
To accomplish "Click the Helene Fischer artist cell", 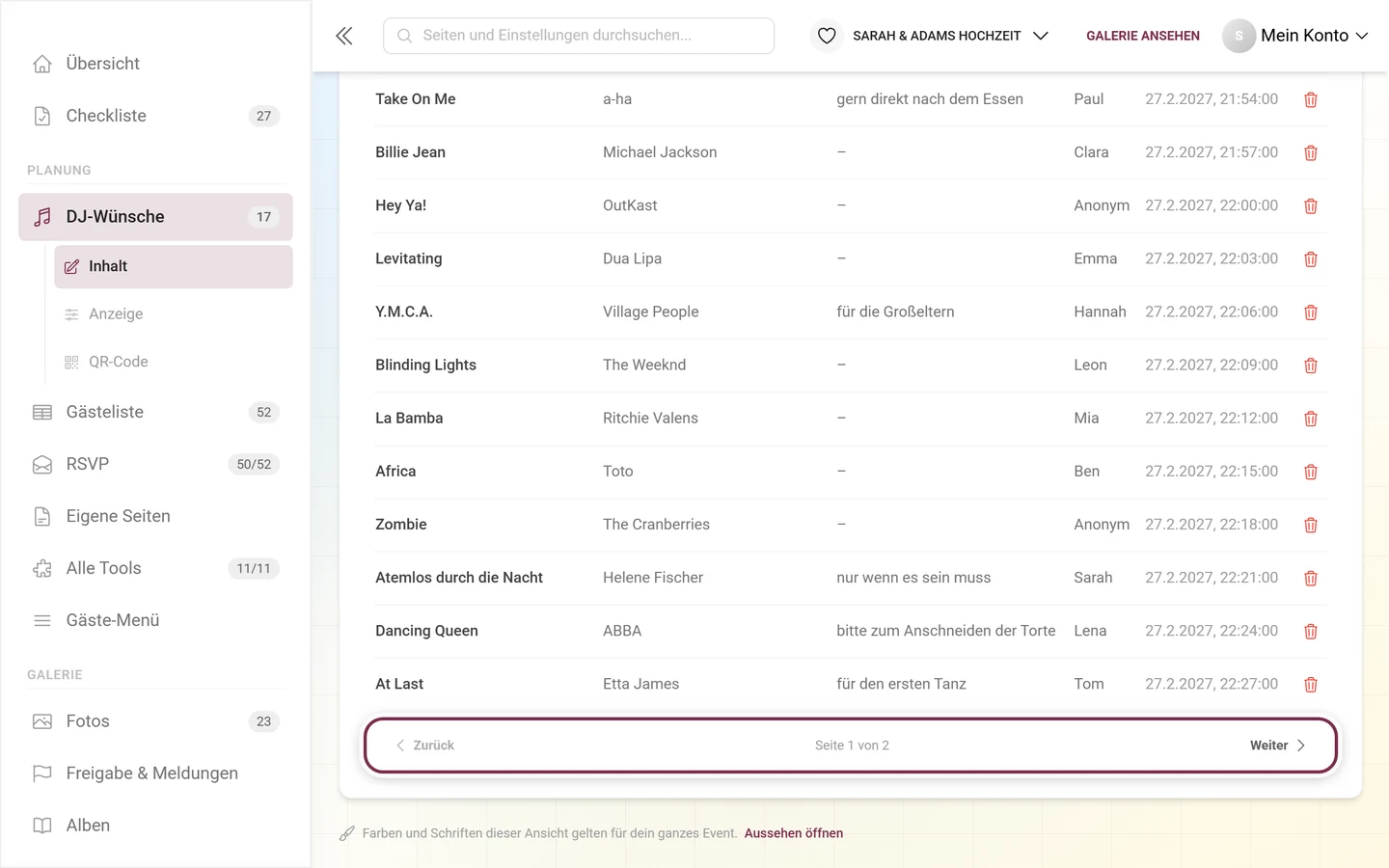I will point(653,578).
